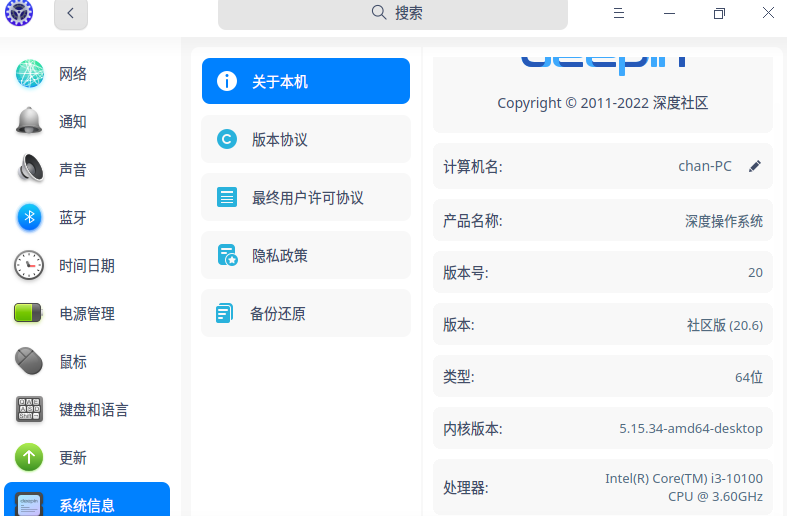Click the Copyright 2011-2022 text

(x=602, y=103)
